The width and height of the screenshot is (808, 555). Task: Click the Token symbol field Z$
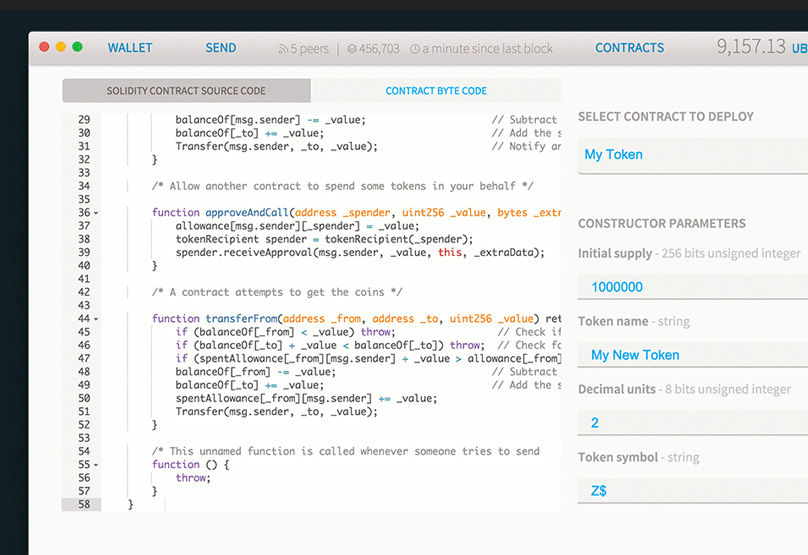[x=693, y=491]
